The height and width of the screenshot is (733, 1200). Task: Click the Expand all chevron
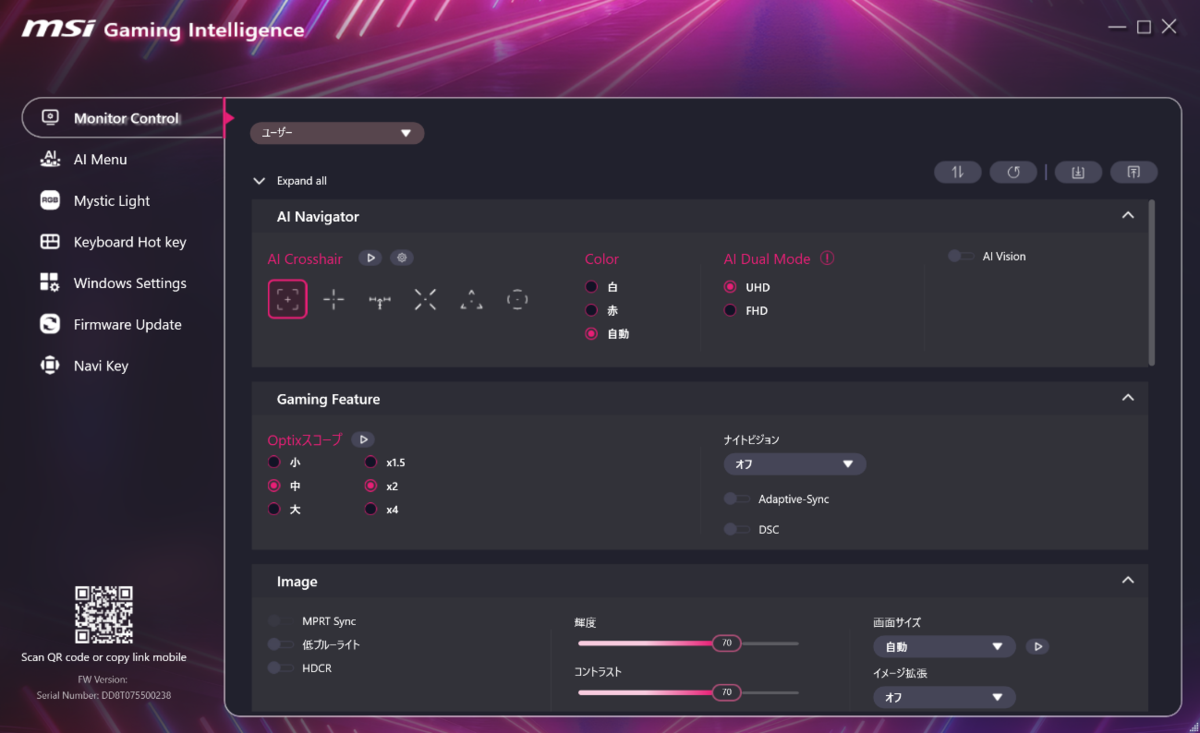click(259, 181)
